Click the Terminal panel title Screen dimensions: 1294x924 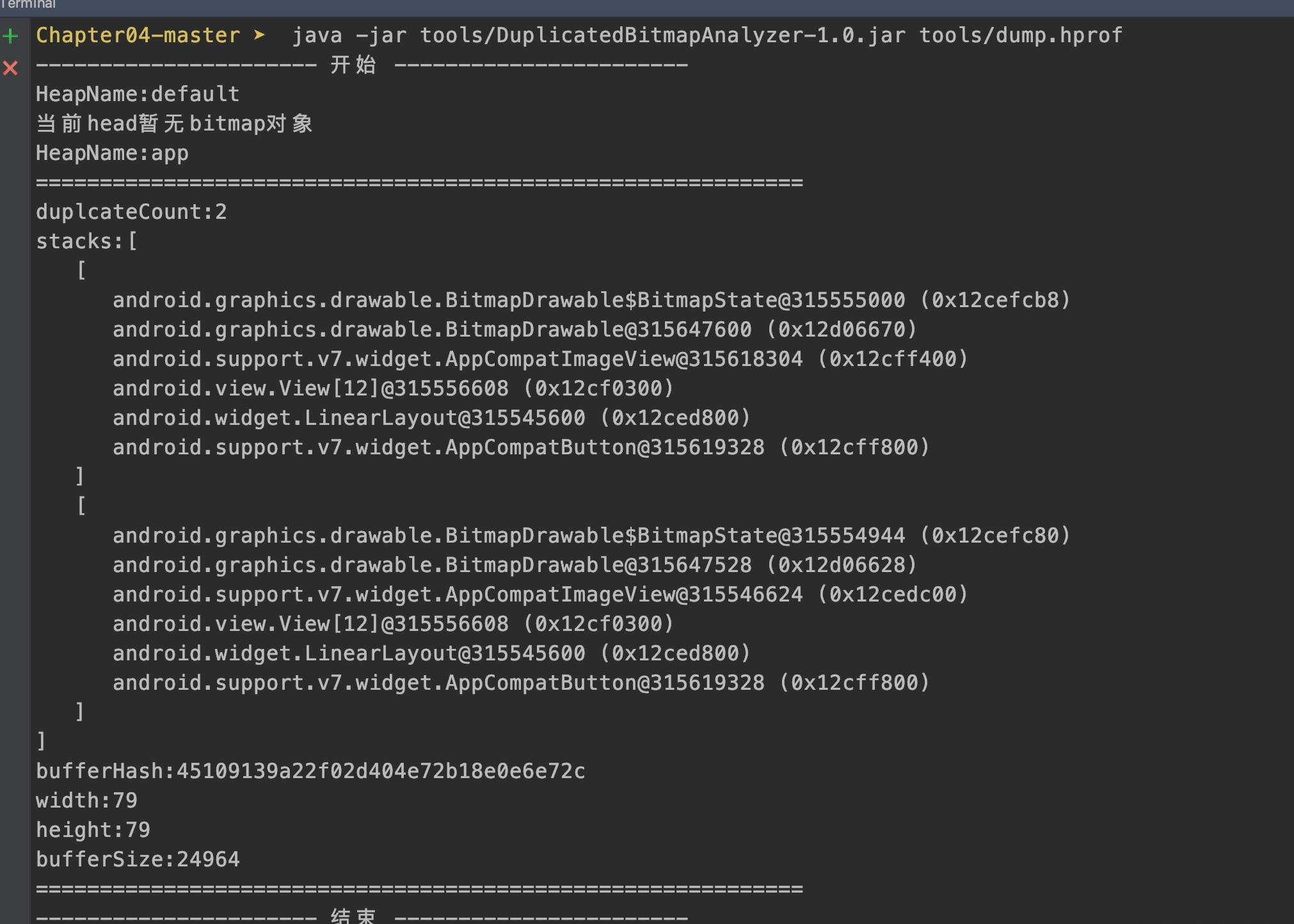[x=29, y=5]
